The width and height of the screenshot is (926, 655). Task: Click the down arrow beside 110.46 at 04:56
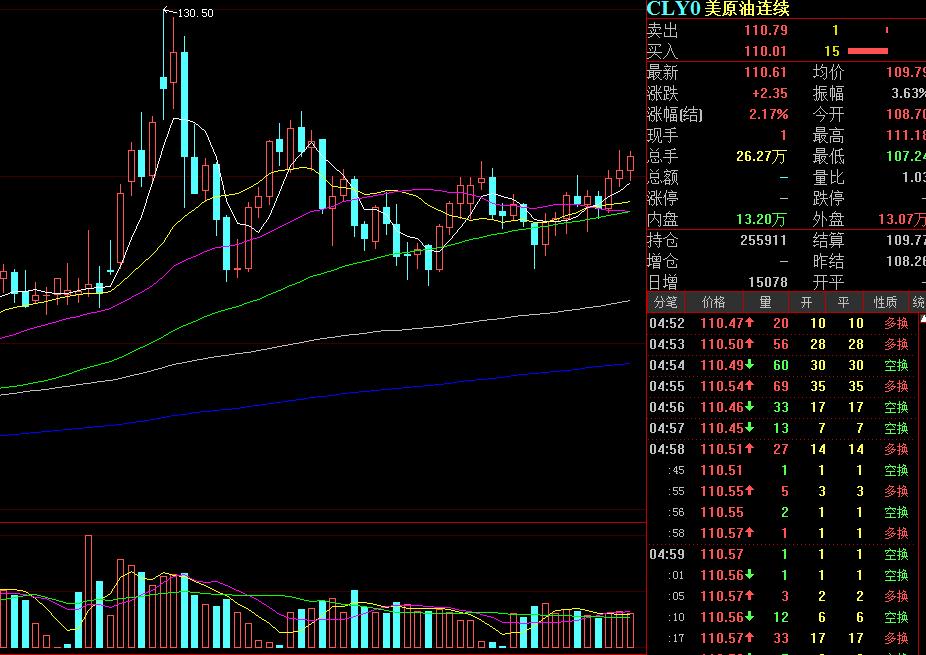click(x=749, y=407)
